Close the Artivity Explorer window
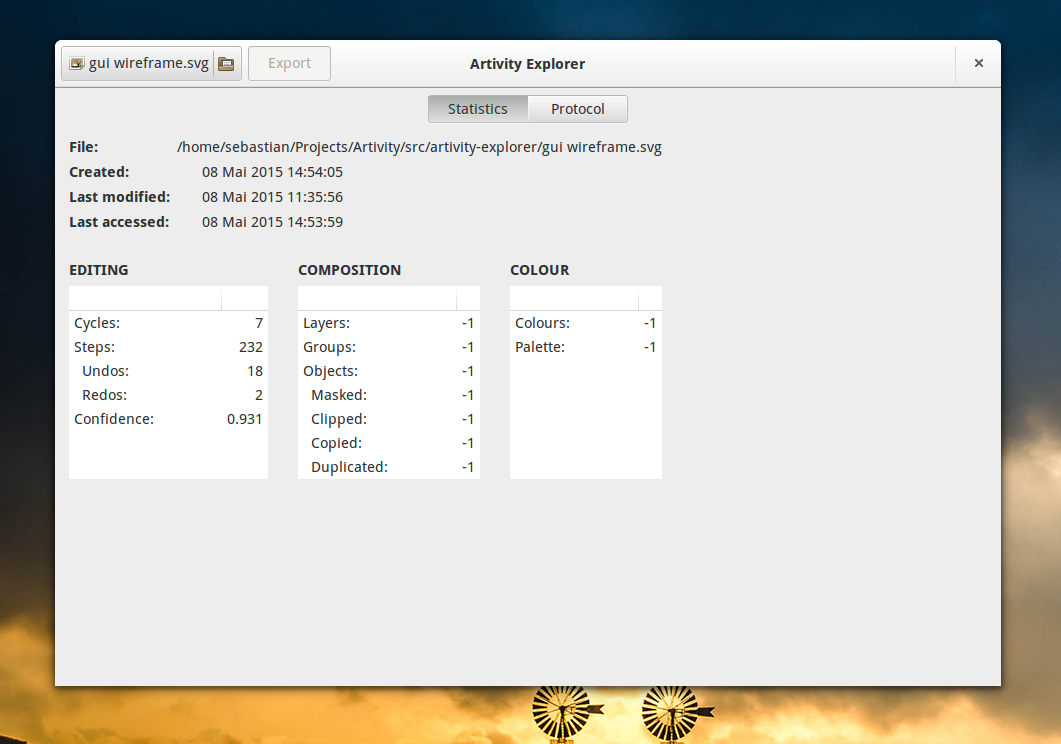Image resolution: width=1061 pixels, height=744 pixels. [978, 63]
